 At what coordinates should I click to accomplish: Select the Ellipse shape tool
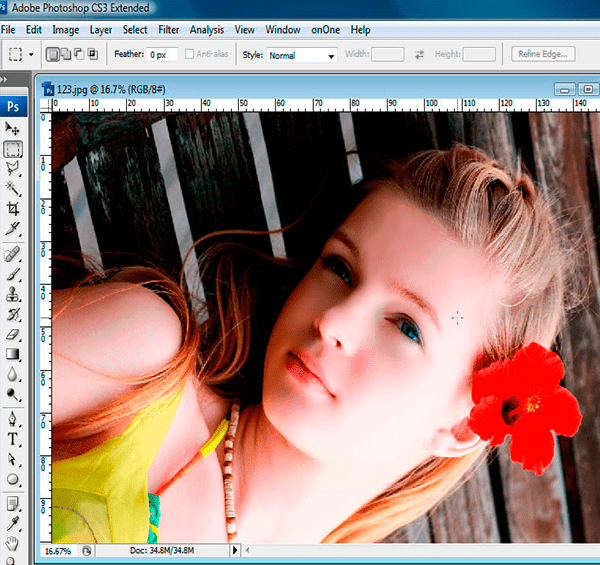[12, 479]
